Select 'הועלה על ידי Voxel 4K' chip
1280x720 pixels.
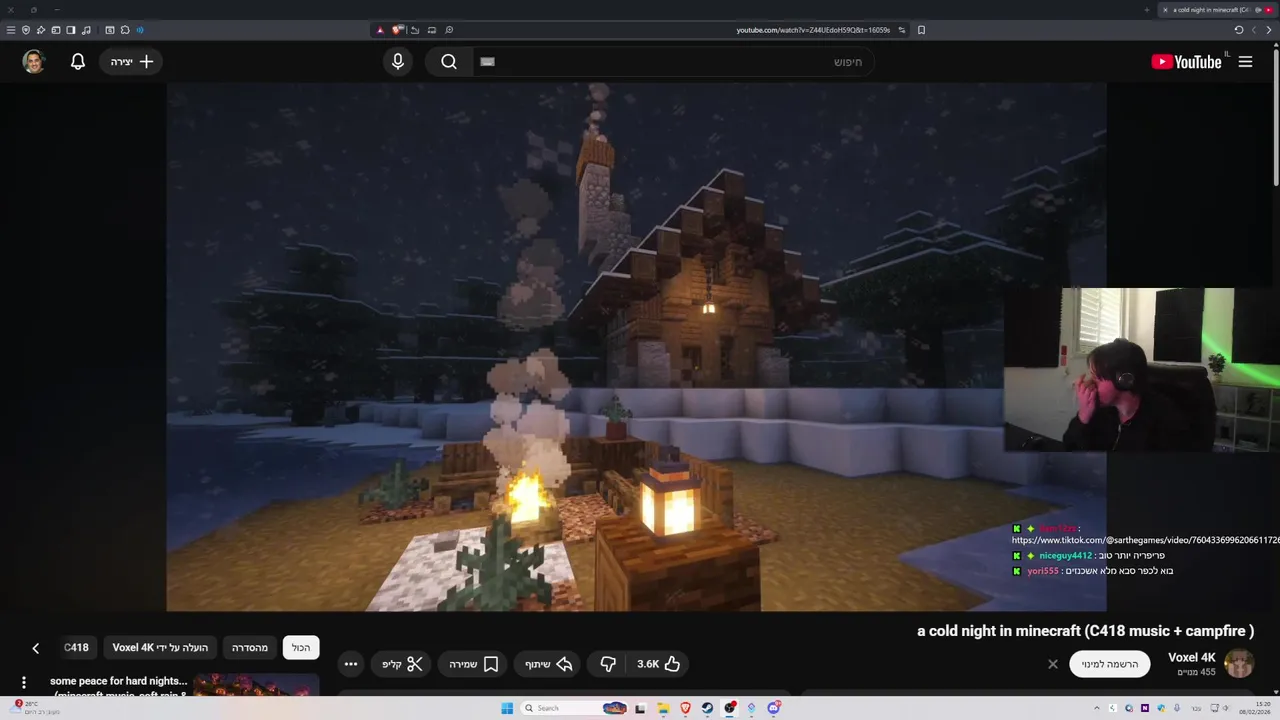click(x=160, y=648)
